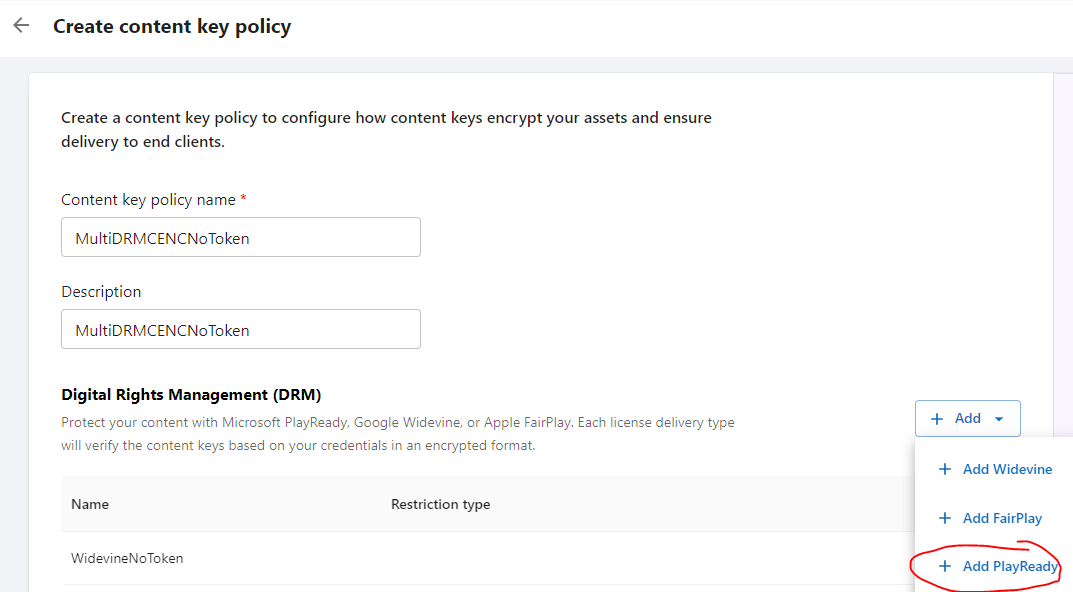Select the WidevineNoToken table row
The image size is (1073, 592).
pyautogui.click(x=488, y=558)
